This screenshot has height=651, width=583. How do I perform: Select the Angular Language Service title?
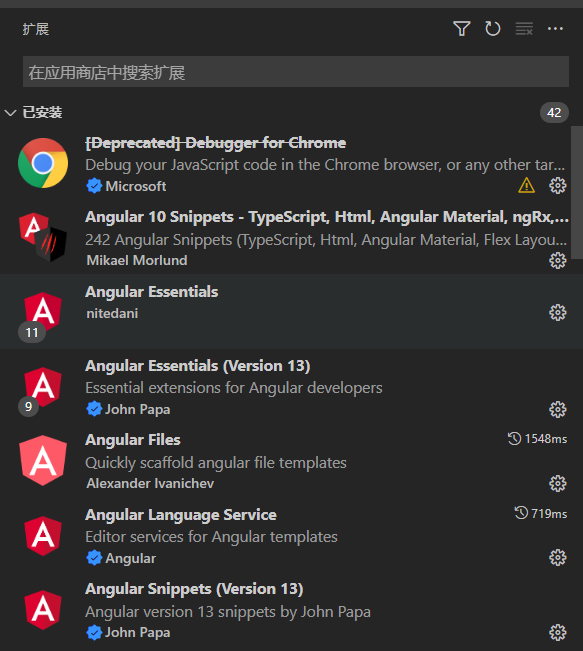point(181,515)
